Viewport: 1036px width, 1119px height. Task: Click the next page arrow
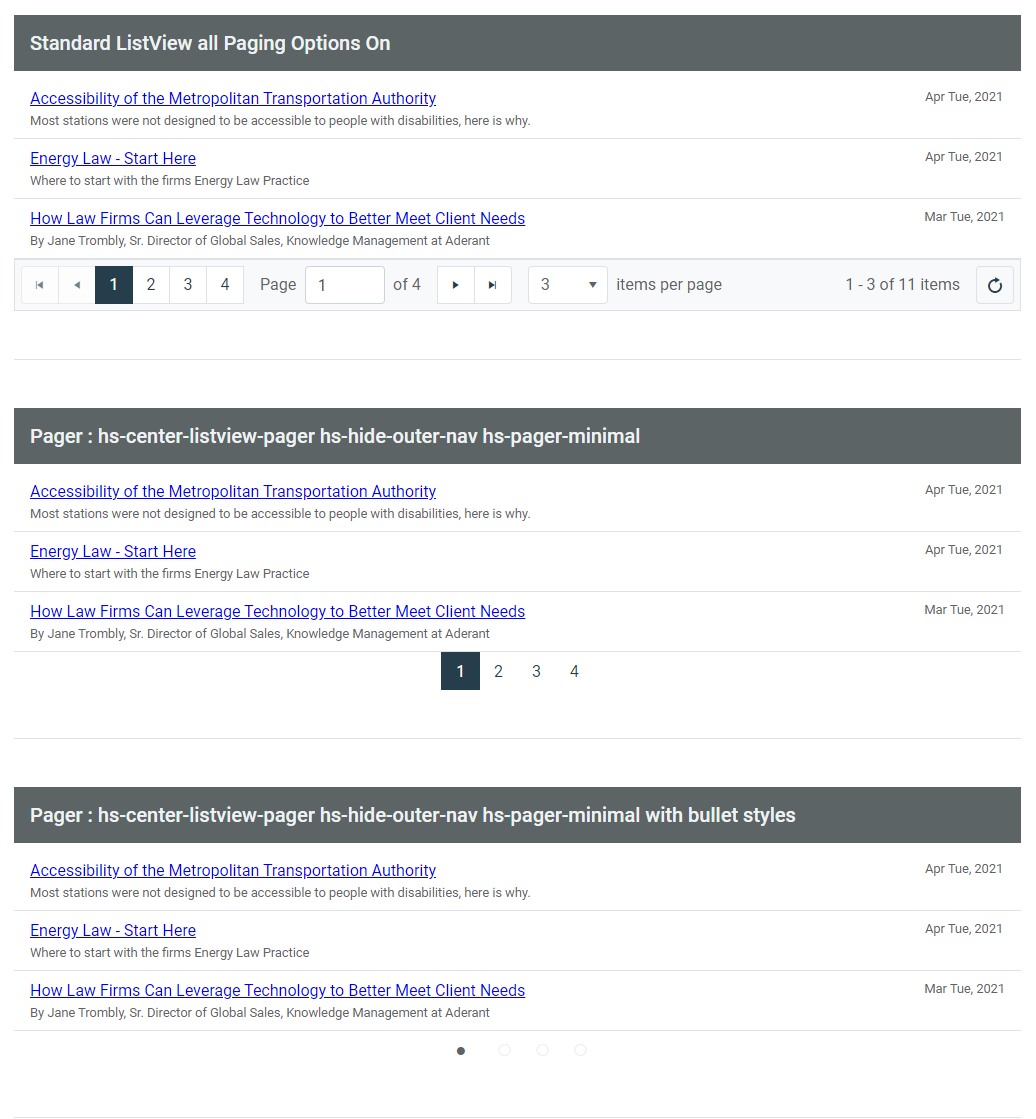[455, 284]
